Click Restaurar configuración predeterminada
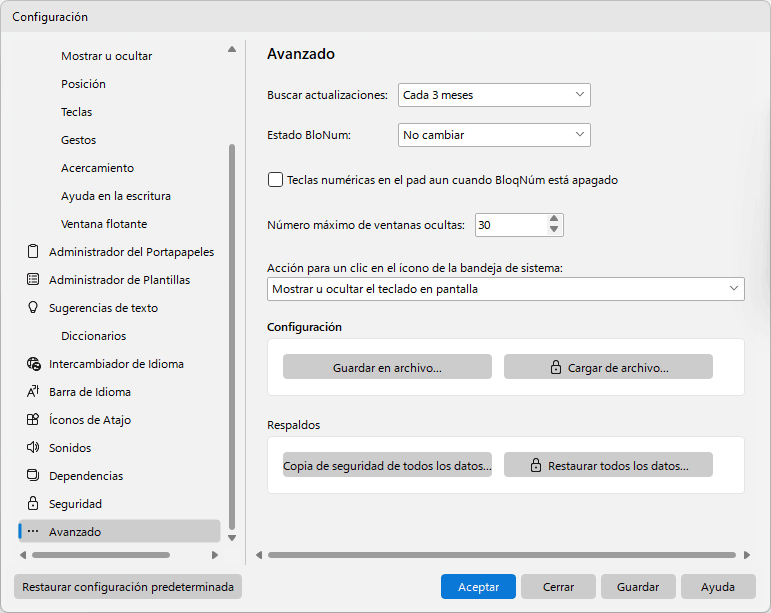The height and width of the screenshot is (613, 771). (x=128, y=586)
